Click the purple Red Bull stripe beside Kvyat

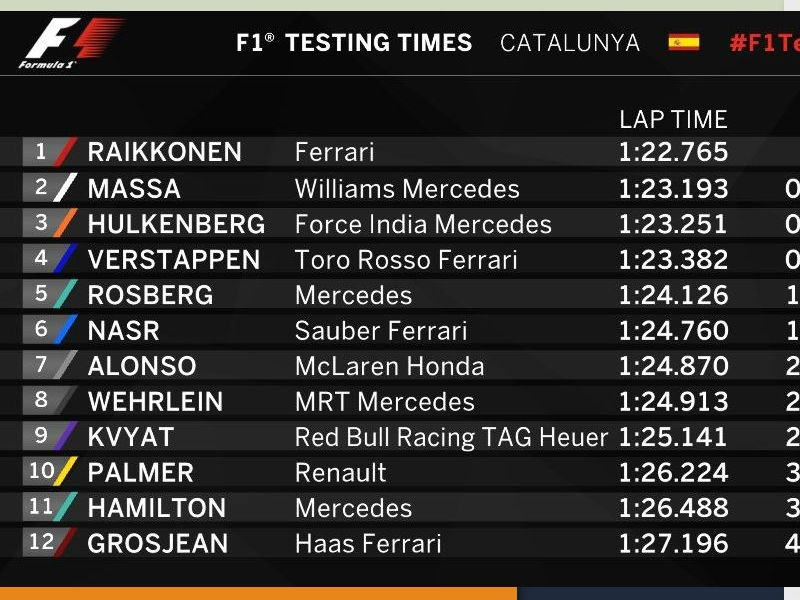coord(66,437)
